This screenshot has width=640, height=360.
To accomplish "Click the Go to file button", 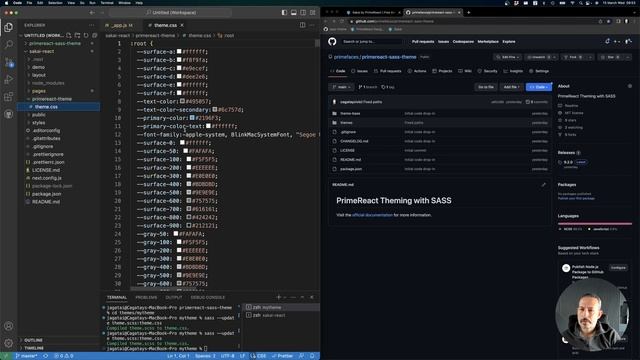I will (x=486, y=87).
